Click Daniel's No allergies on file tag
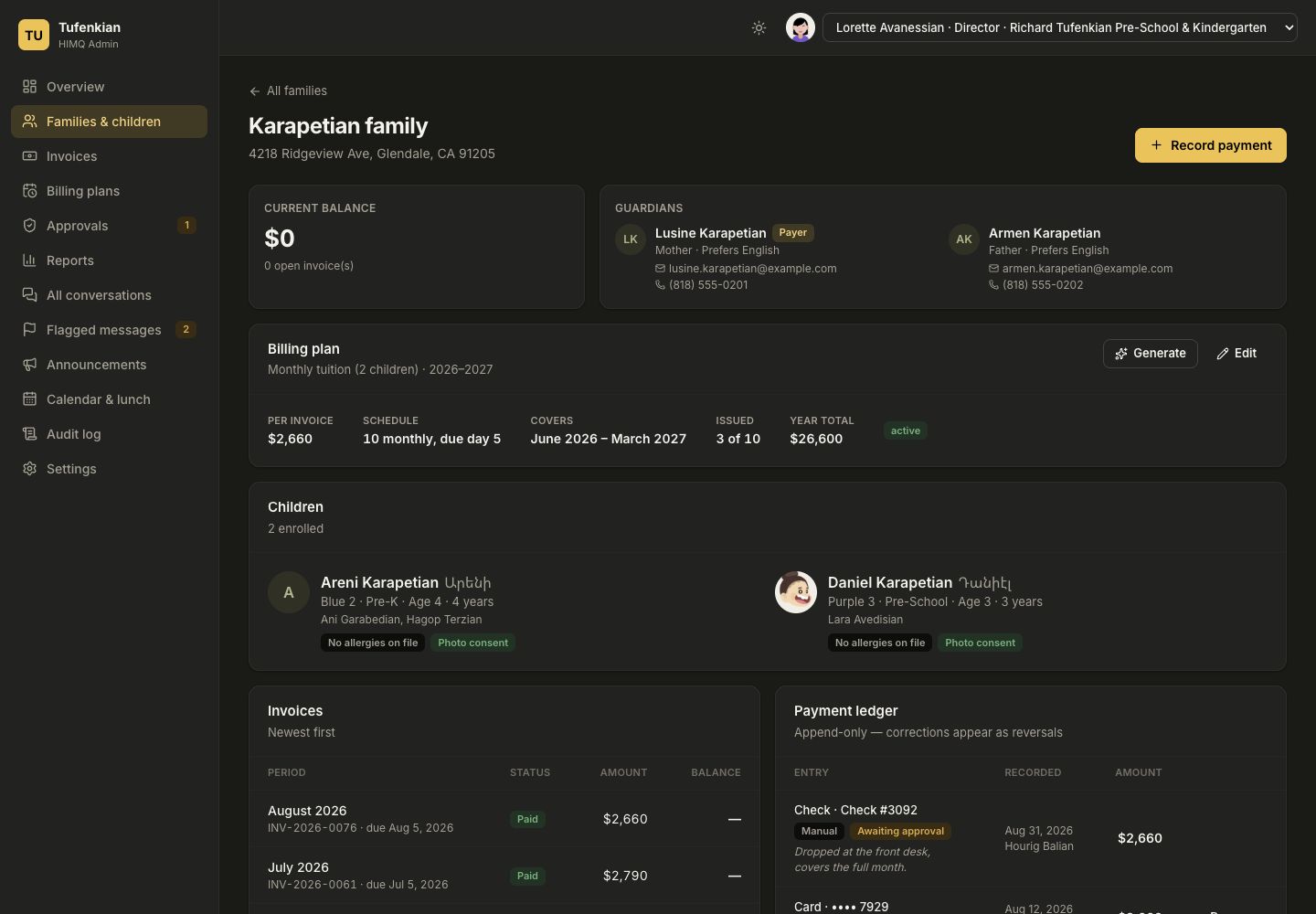1316x914 pixels. click(880, 643)
